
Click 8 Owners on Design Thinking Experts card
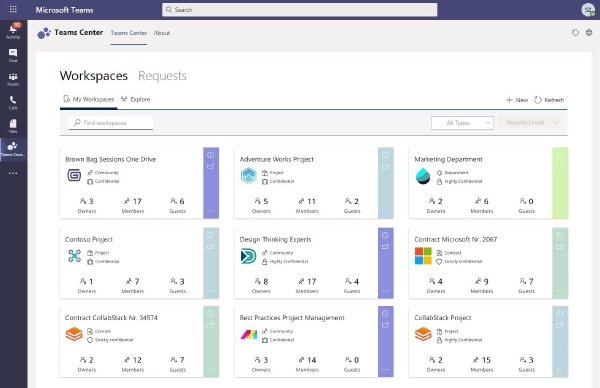(x=261, y=285)
